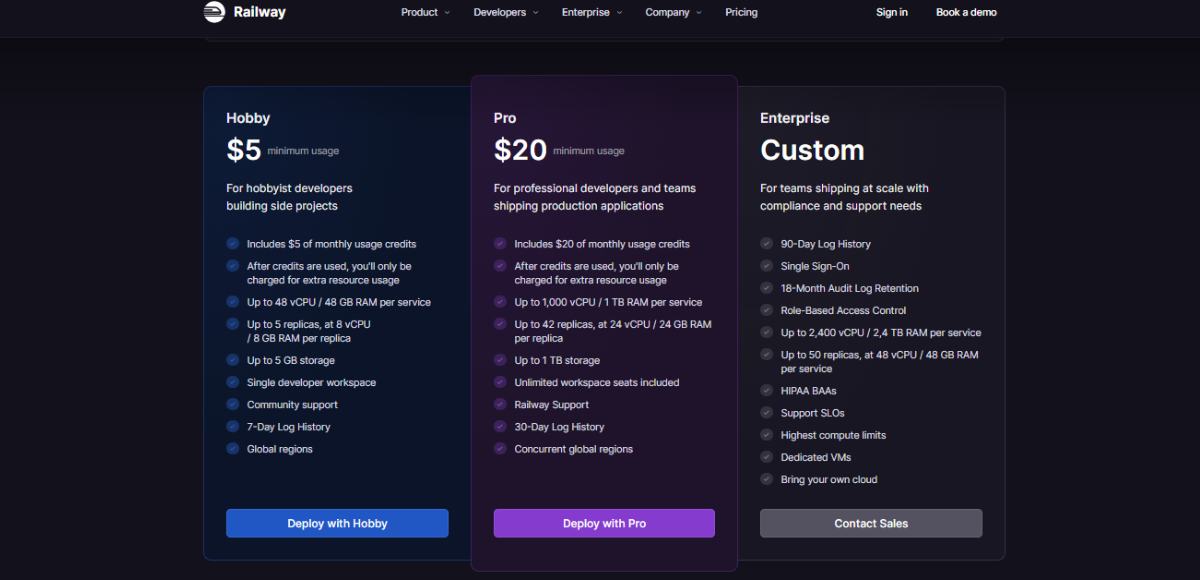Click the checkmark next to Role-Based Access Control
The width and height of the screenshot is (1200, 580).
click(x=767, y=310)
